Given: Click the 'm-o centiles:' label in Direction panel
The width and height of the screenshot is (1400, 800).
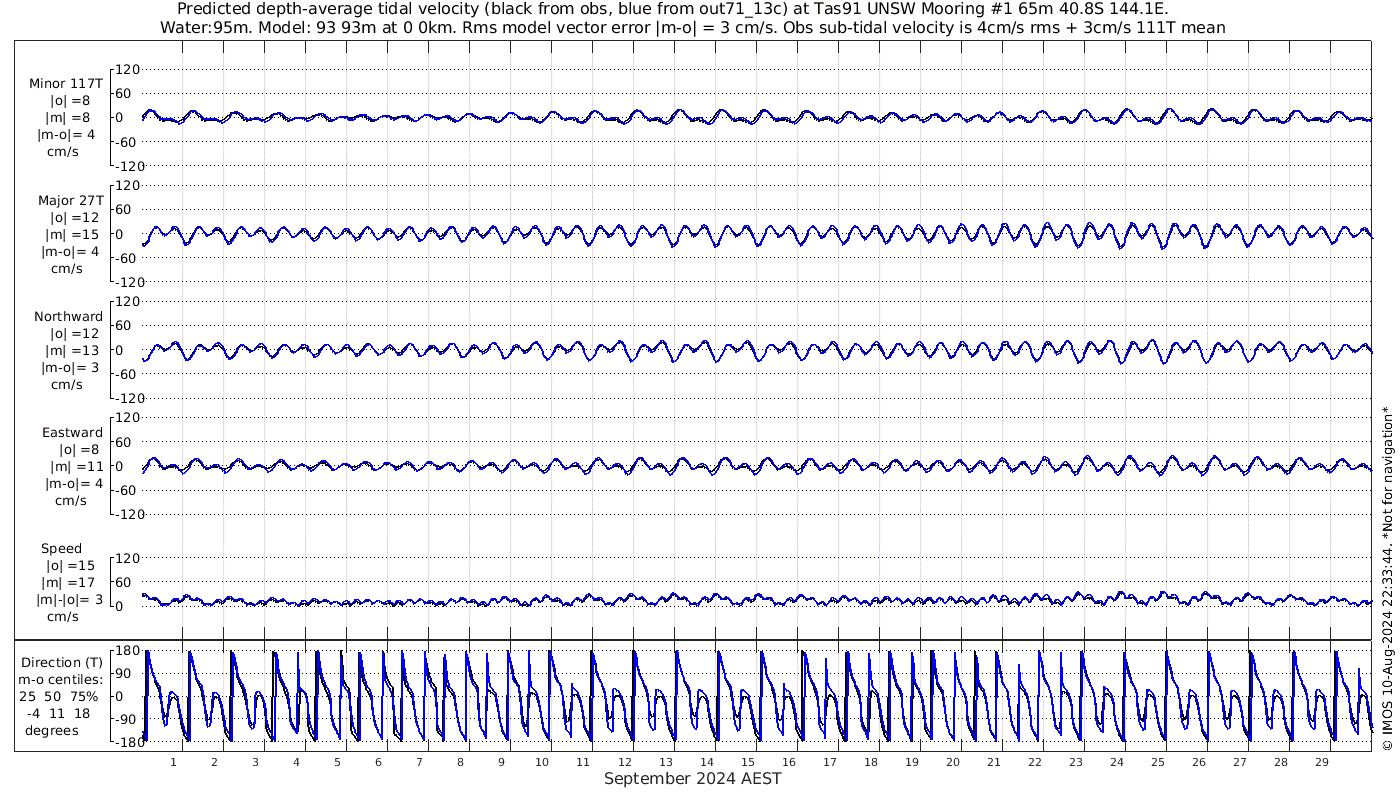Looking at the screenshot, I should [x=62, y=680].
